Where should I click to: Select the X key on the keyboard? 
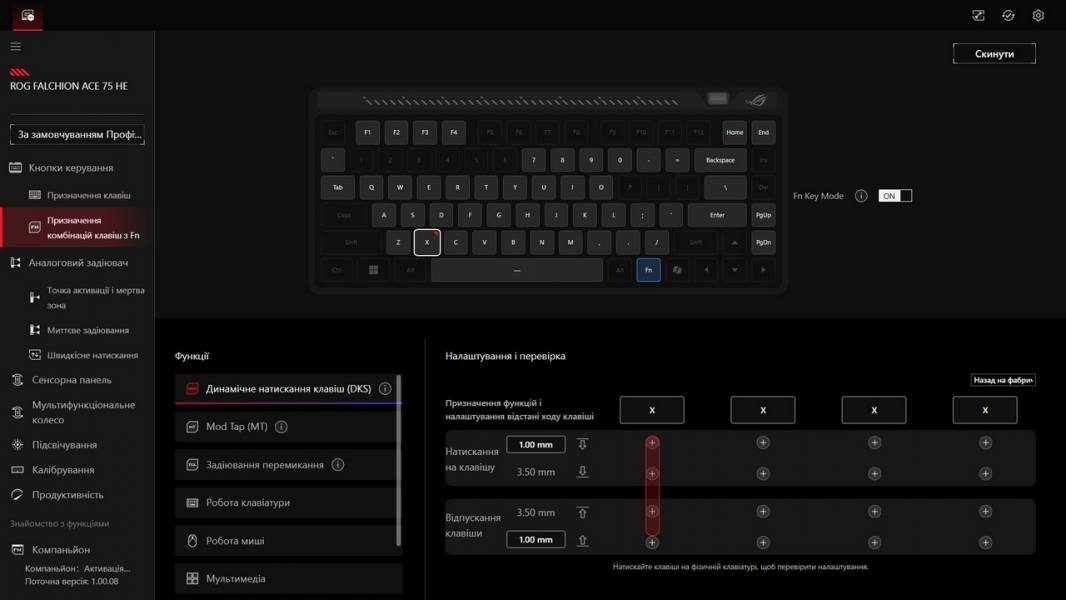point(427,242)
